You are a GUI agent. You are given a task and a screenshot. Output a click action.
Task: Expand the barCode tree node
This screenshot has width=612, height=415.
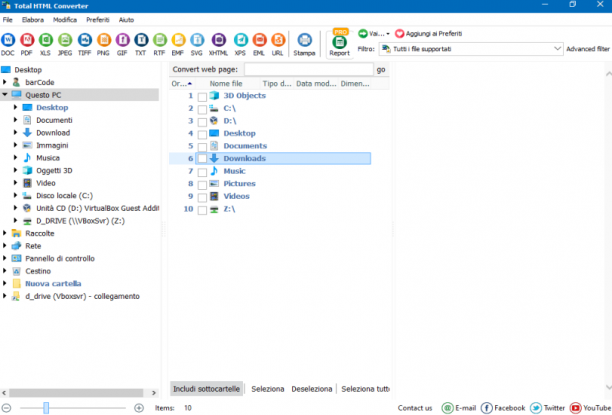click(5, 82)
